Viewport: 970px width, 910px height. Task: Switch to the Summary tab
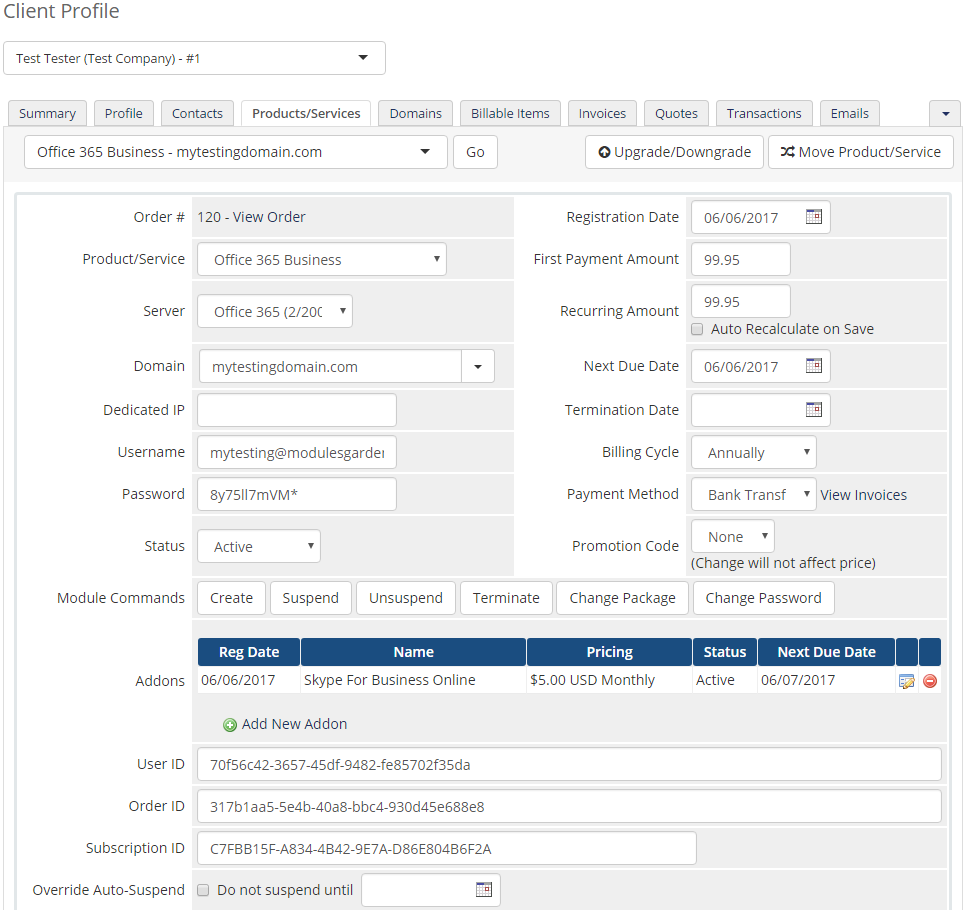click(x=48, y=114)
